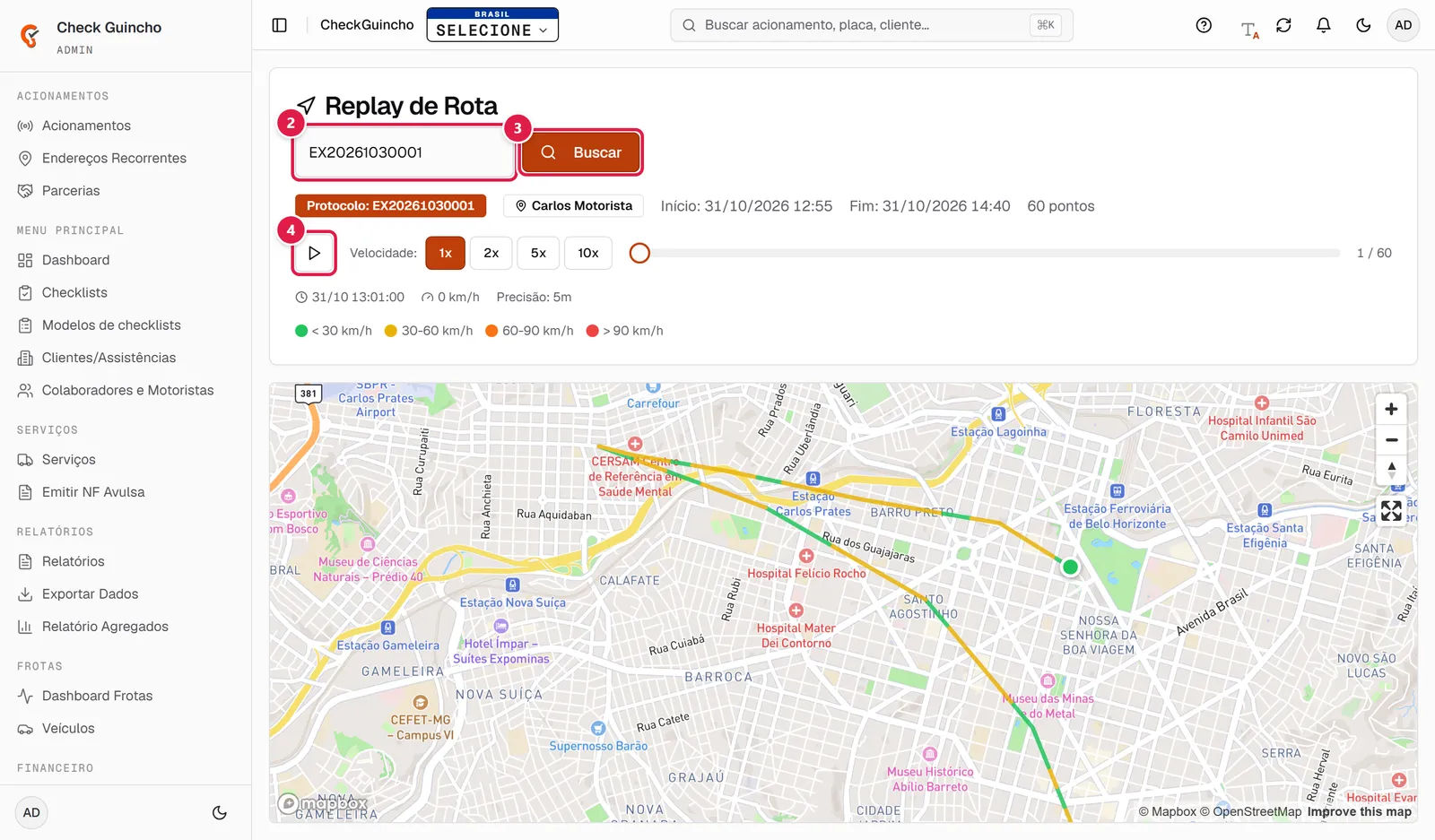The width and height of the screenshot is (1435, 840).
Task: Click the Protocolo: EX20261030001 badge
Action: point(390,206)
